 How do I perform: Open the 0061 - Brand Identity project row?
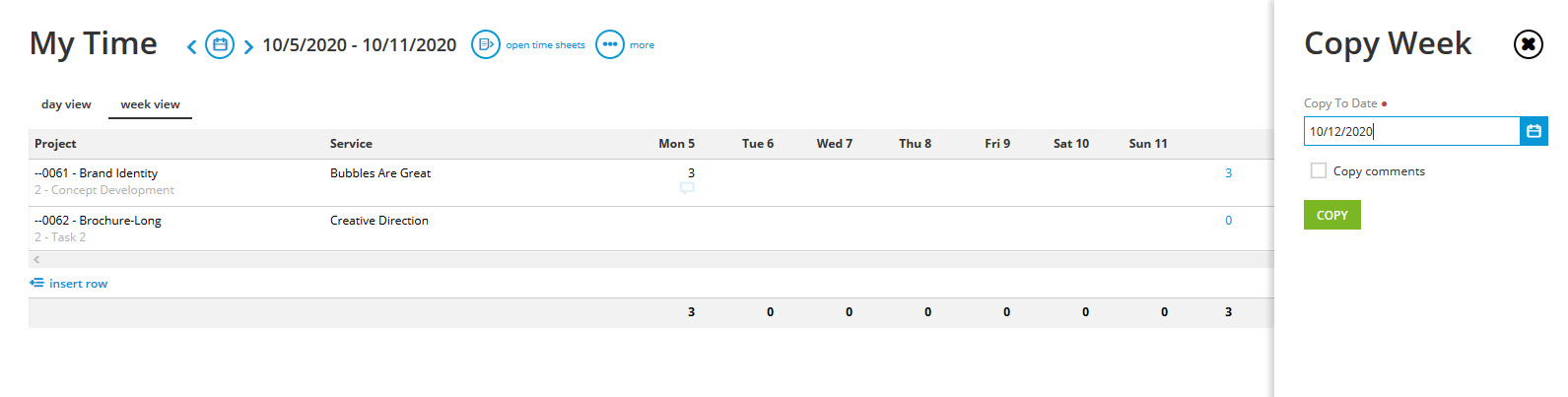point(99,173)
